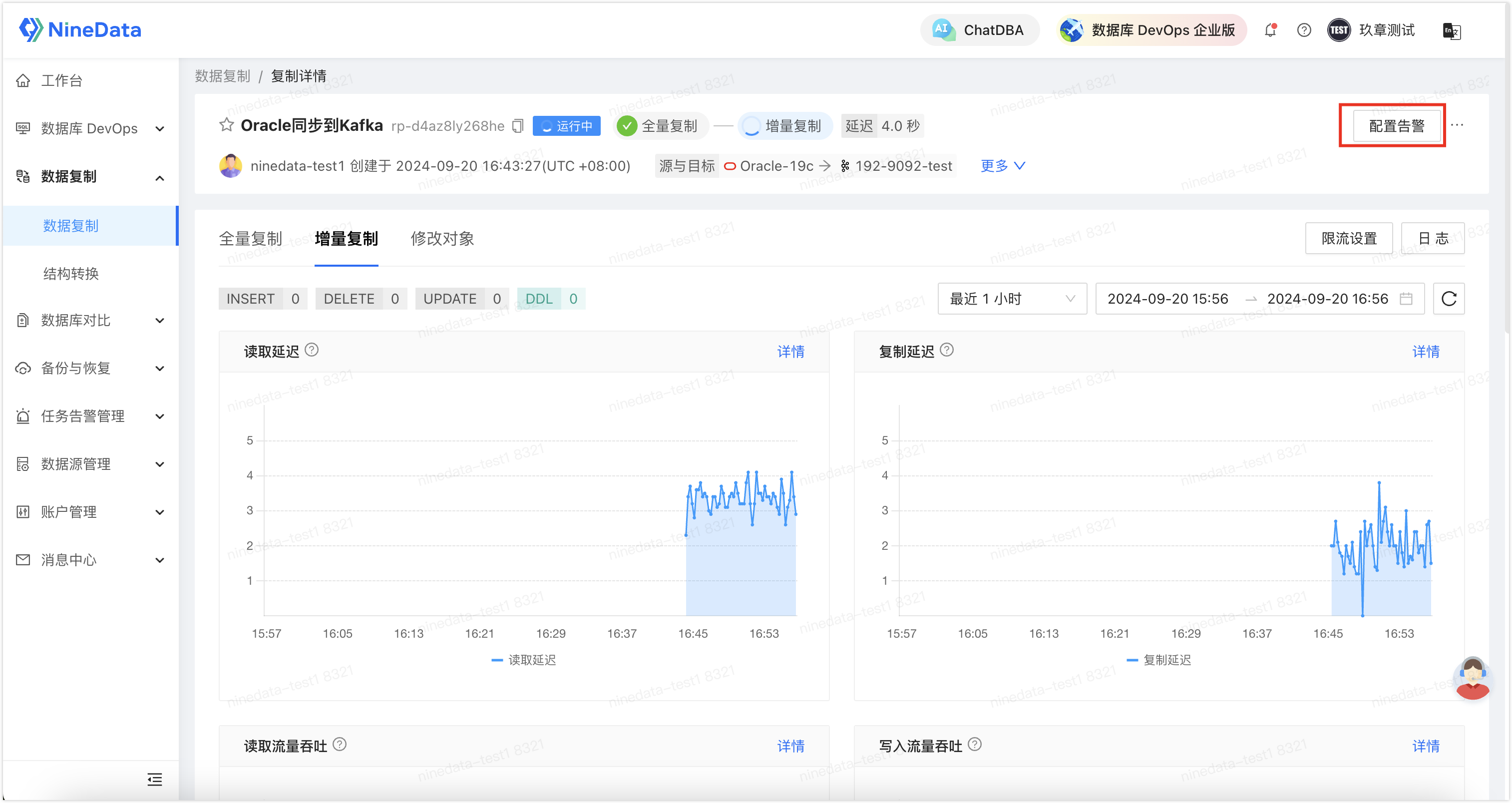Click the Oracle-19c source icon
The width and height of the screenshot is (1512, 803).
[x=730, y=167]
